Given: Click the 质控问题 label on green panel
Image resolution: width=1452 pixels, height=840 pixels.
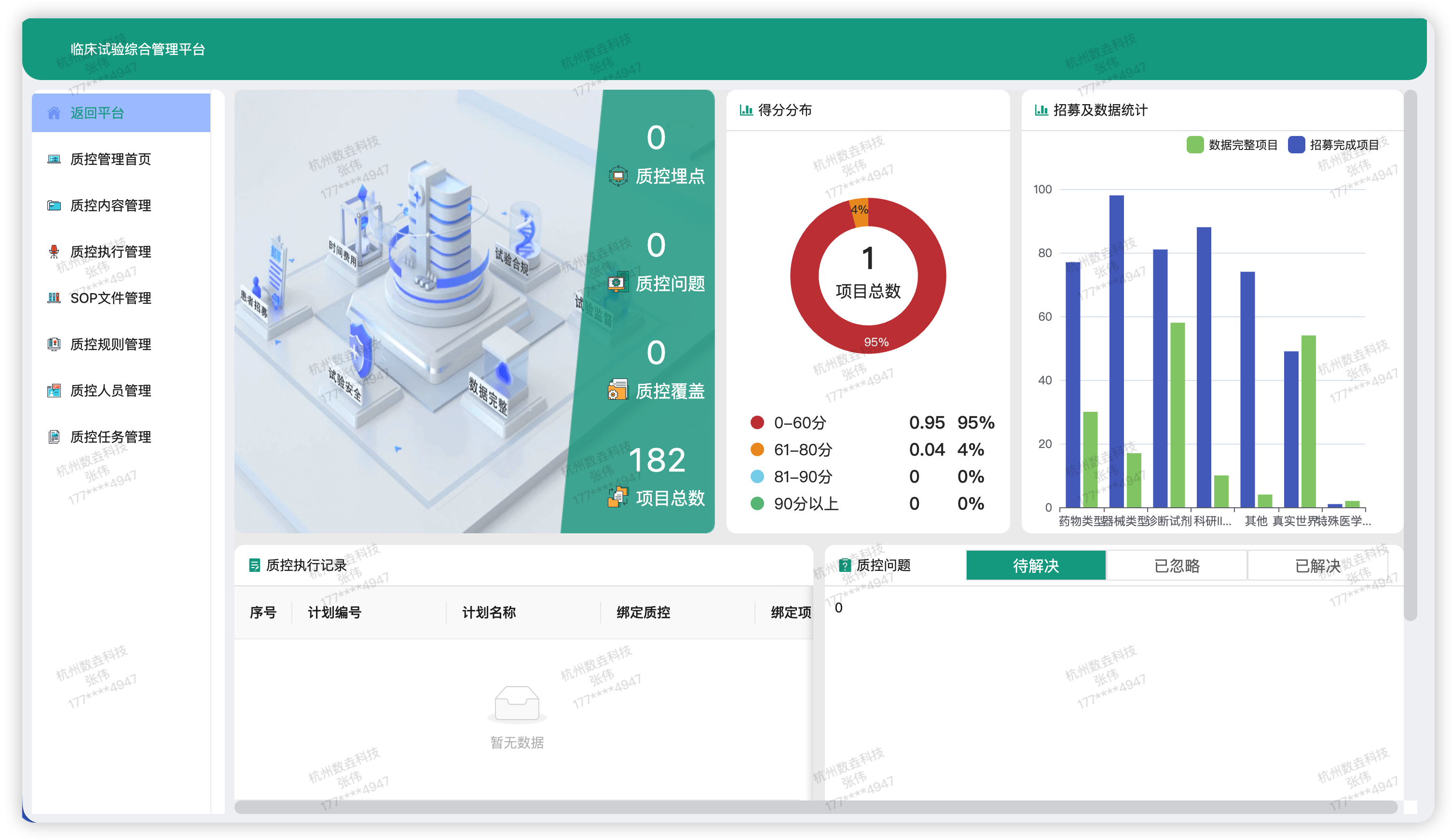Looking at the screenshot, I should 670,284.
